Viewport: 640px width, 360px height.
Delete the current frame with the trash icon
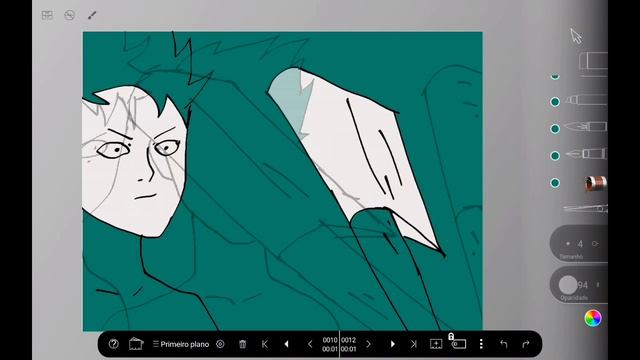coord(242,344)
